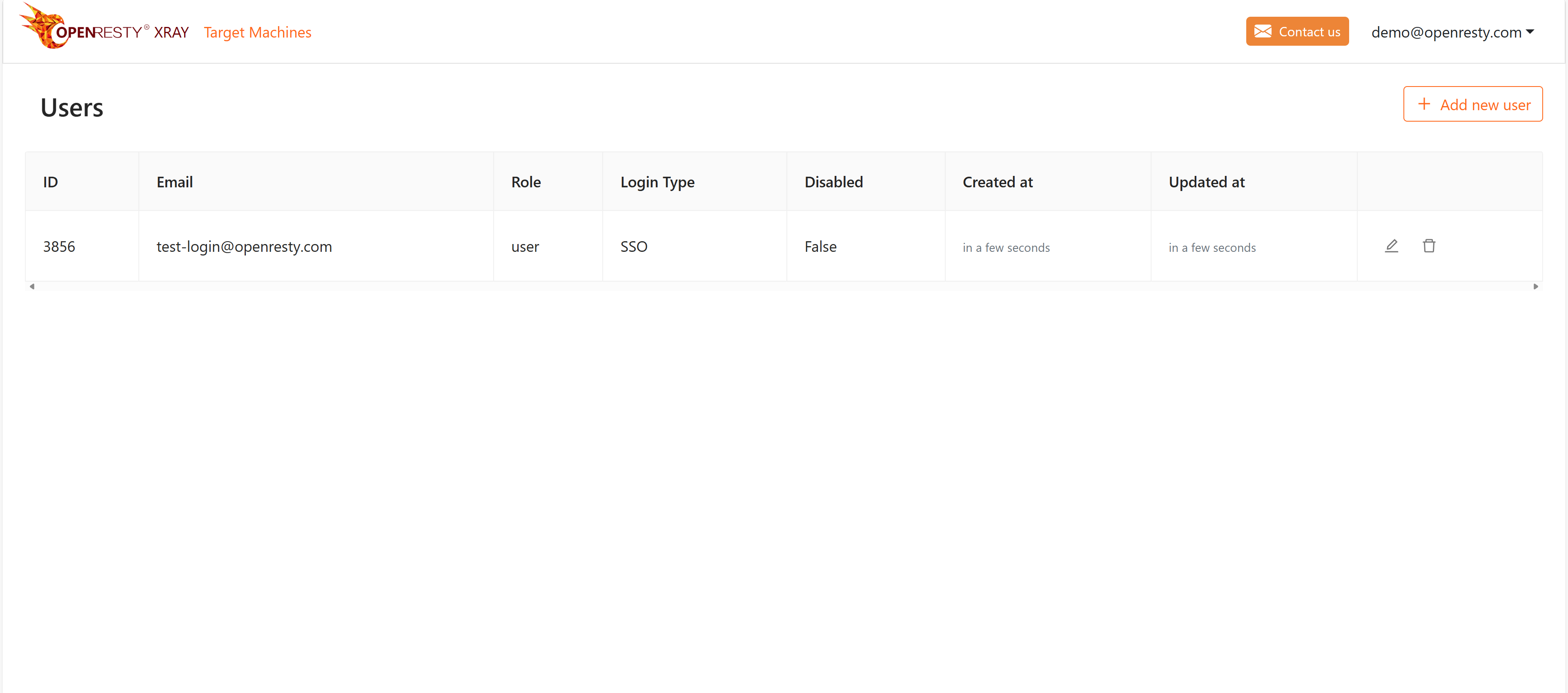1568x693 pixels.
Task: Click the pencil edit icon for user 3856
Action: click(x=1392, y=246)
